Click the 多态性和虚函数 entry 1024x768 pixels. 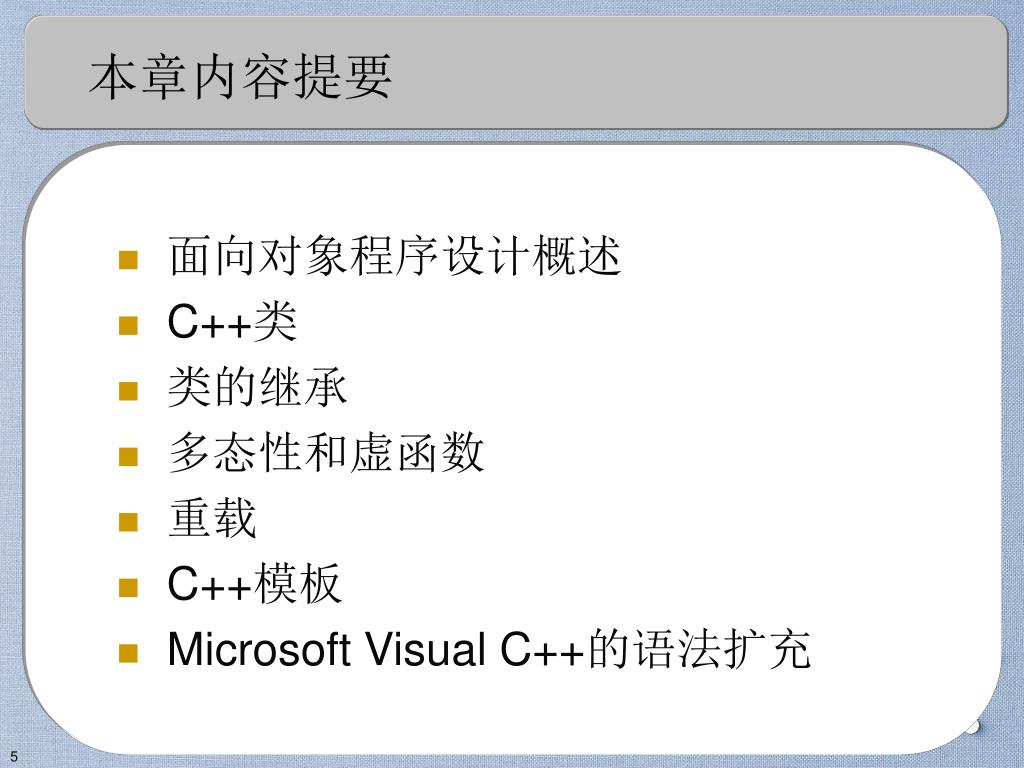[326, 453]
